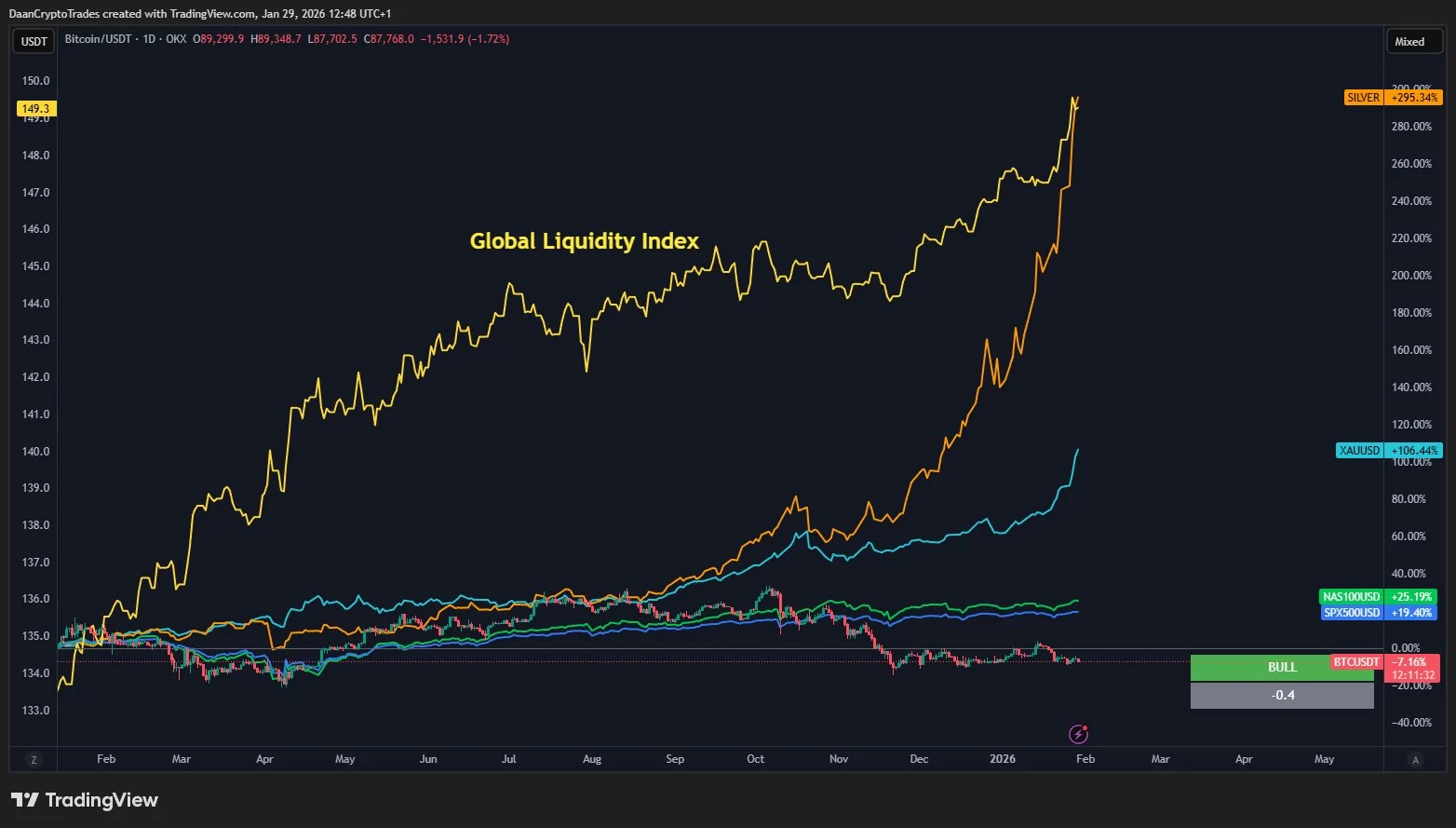Click the 2026 label on time axis
1456x828 pixels.
click(1002, 759)
